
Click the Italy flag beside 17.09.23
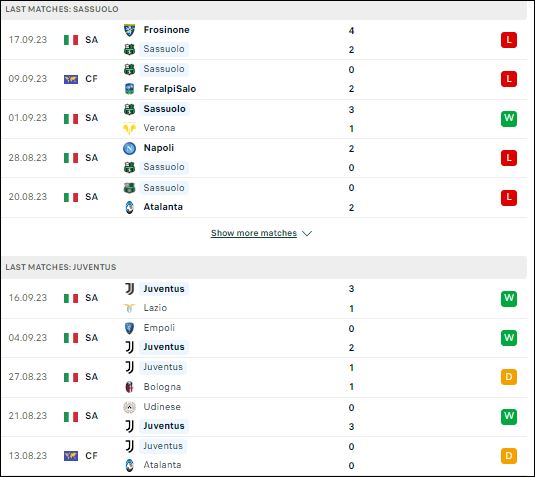[71, 40]
